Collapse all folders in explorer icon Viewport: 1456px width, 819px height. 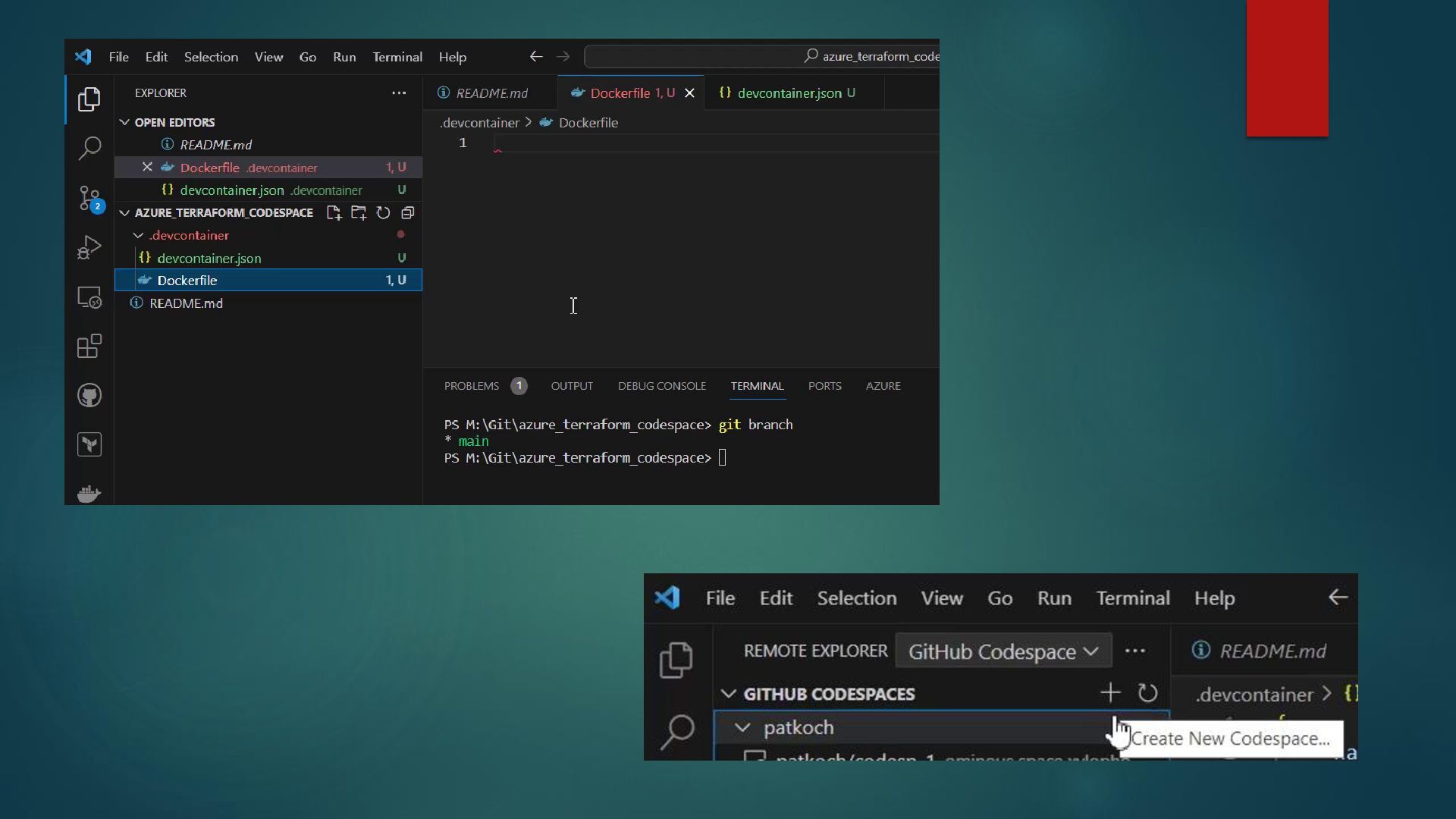(408, 213)
